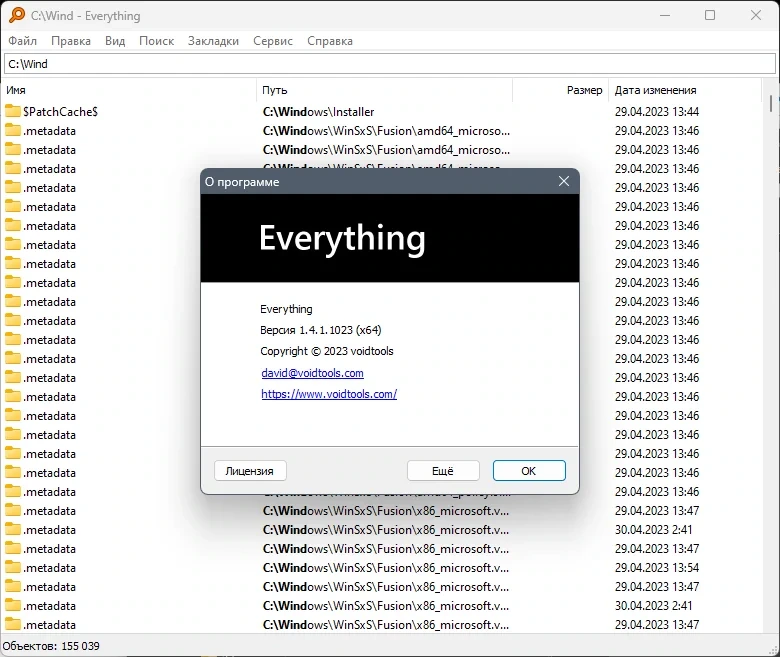Close the Everything main window
The image size is (780, 657).
(756, 15)
